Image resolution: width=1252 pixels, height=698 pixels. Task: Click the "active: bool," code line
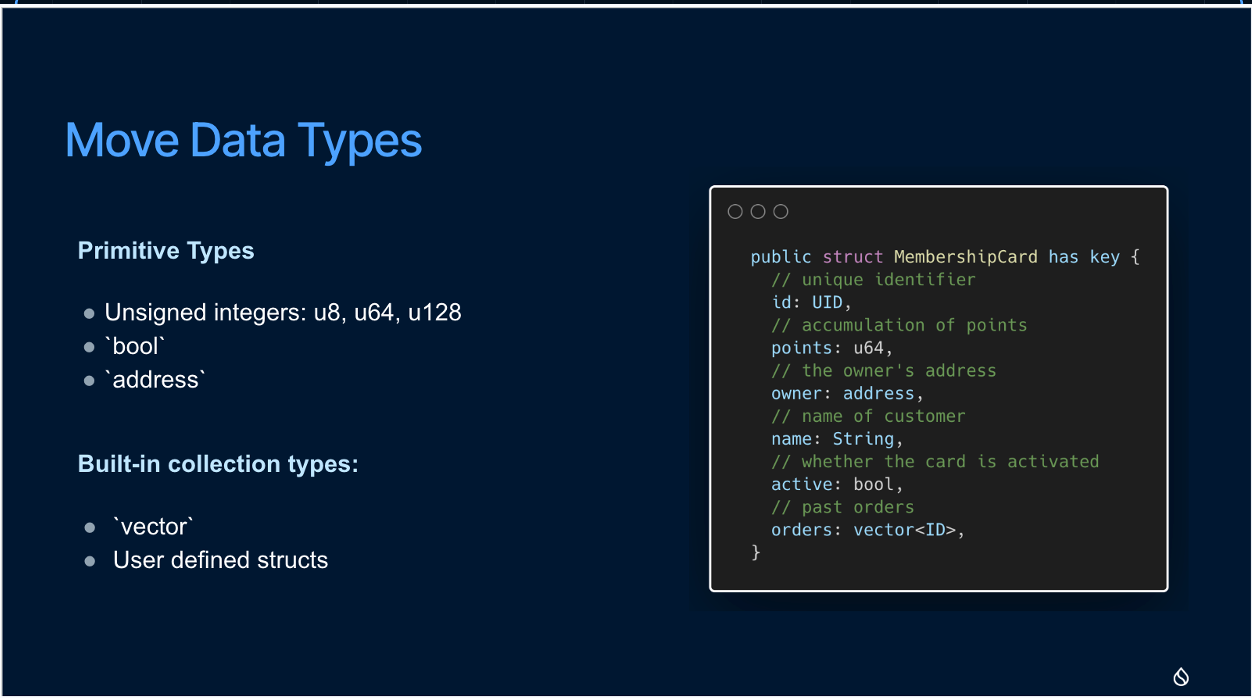(837, 484)
